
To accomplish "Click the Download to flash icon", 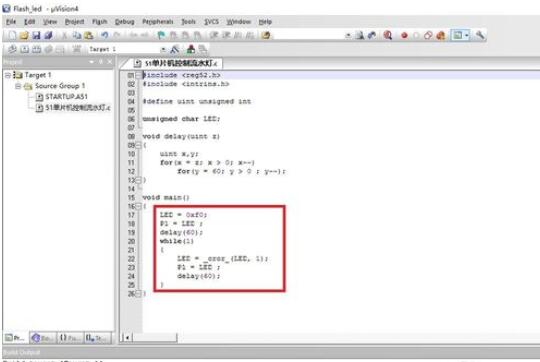I will 190,49.
